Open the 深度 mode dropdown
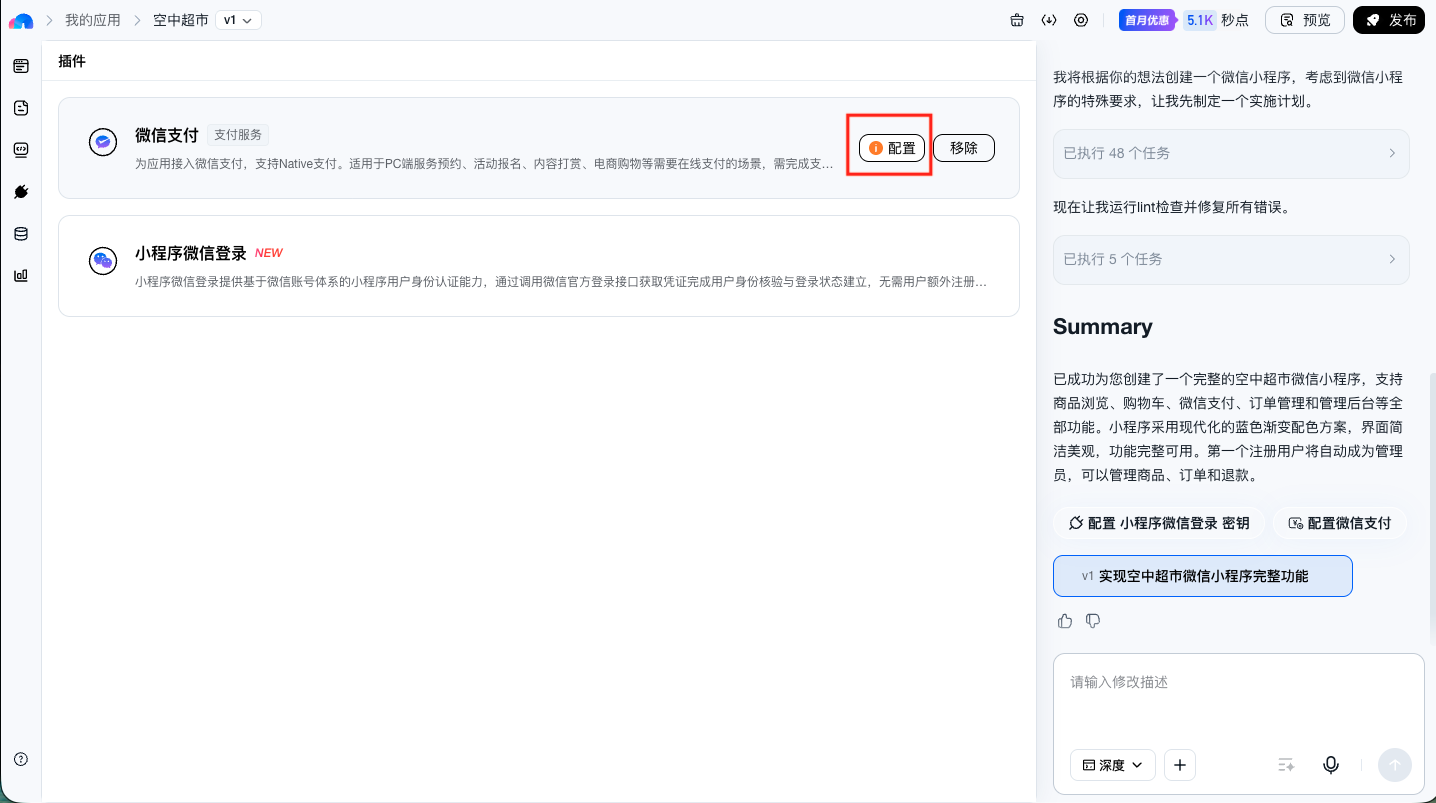Image resolution: width=1436 pixels, height=803 pixels. [1113, 765]
